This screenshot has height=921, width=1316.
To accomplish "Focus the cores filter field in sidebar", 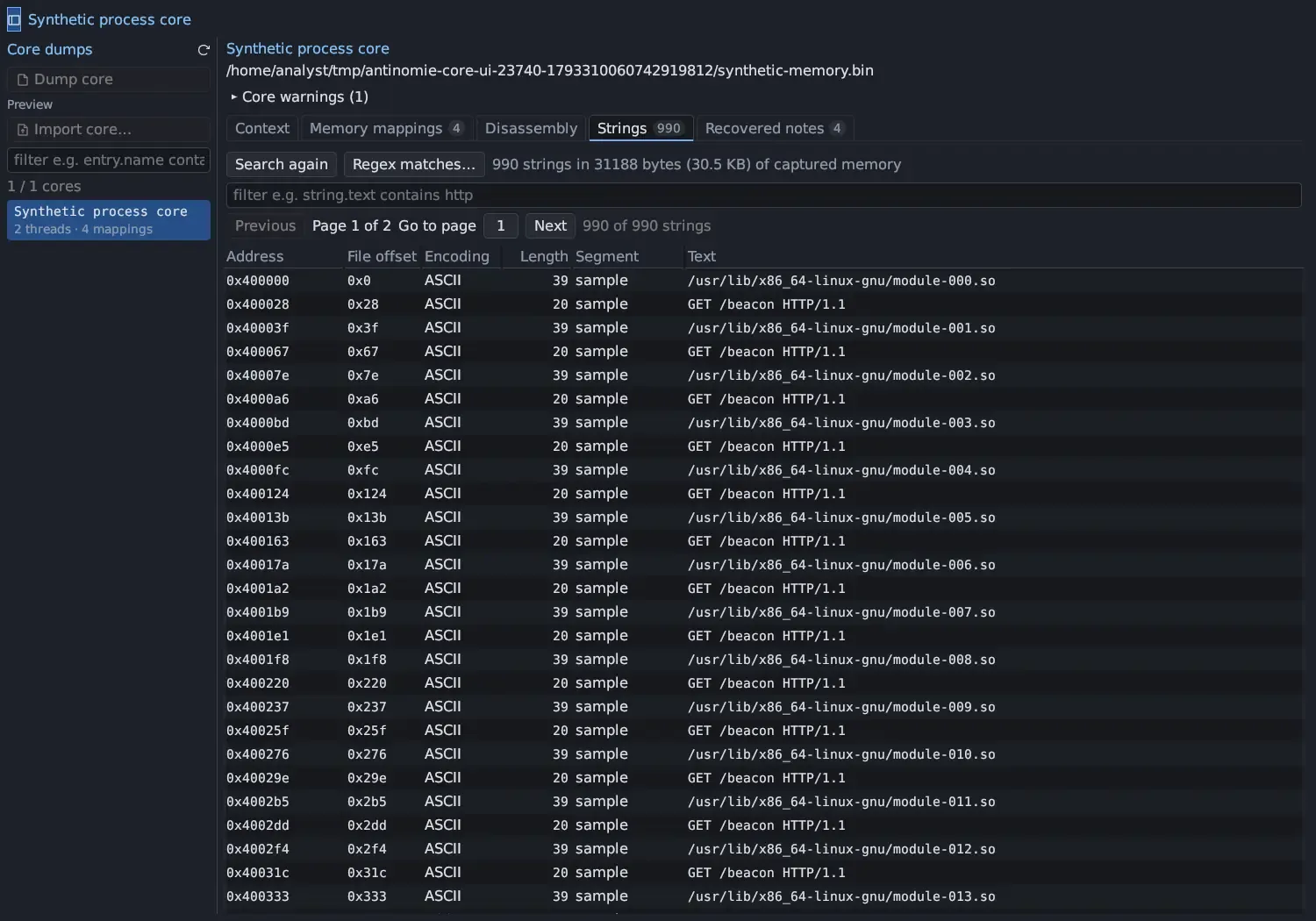I will 109,160.
